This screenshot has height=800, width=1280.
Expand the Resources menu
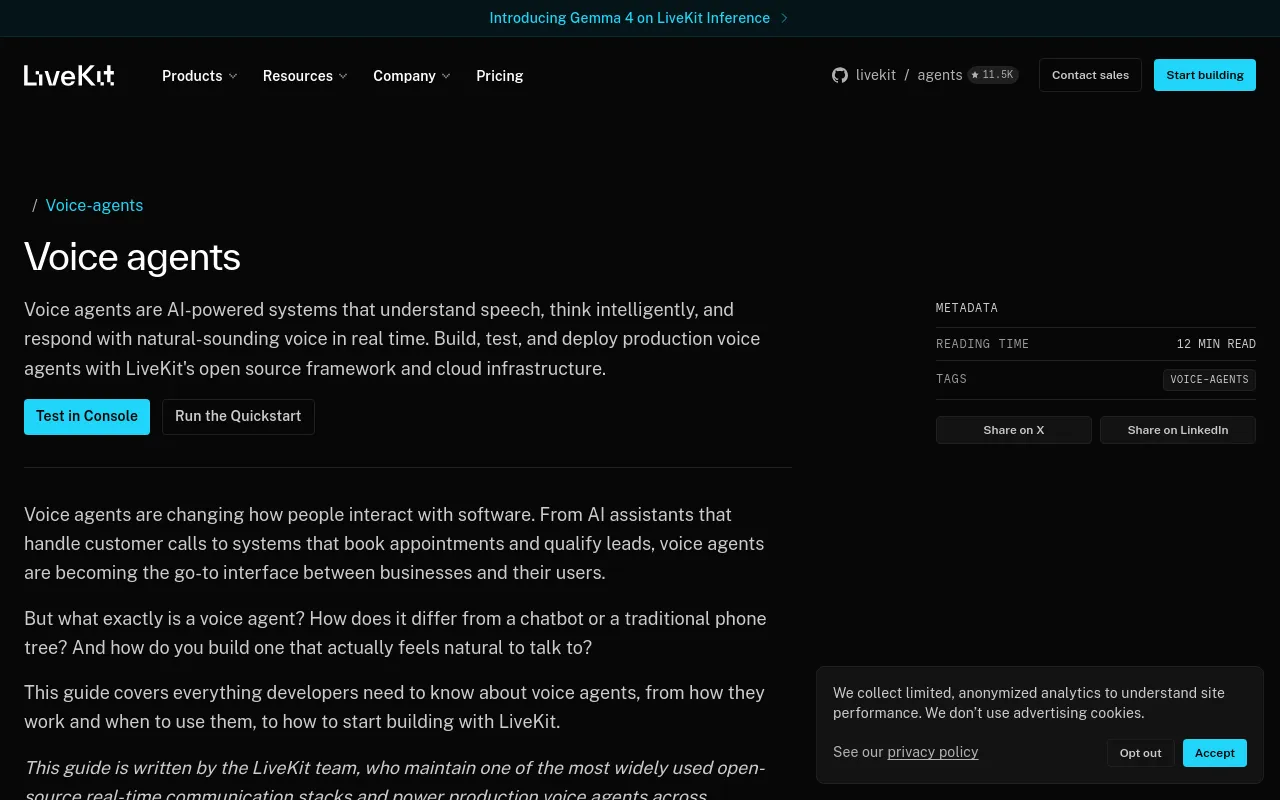tap(305, 76)
